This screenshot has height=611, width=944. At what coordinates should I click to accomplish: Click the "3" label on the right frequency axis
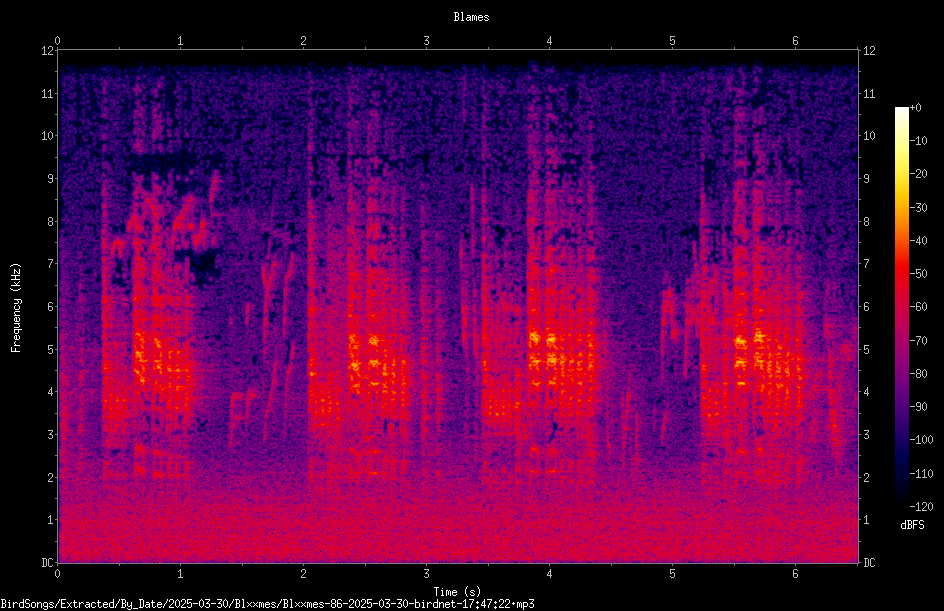click(866, 435)
